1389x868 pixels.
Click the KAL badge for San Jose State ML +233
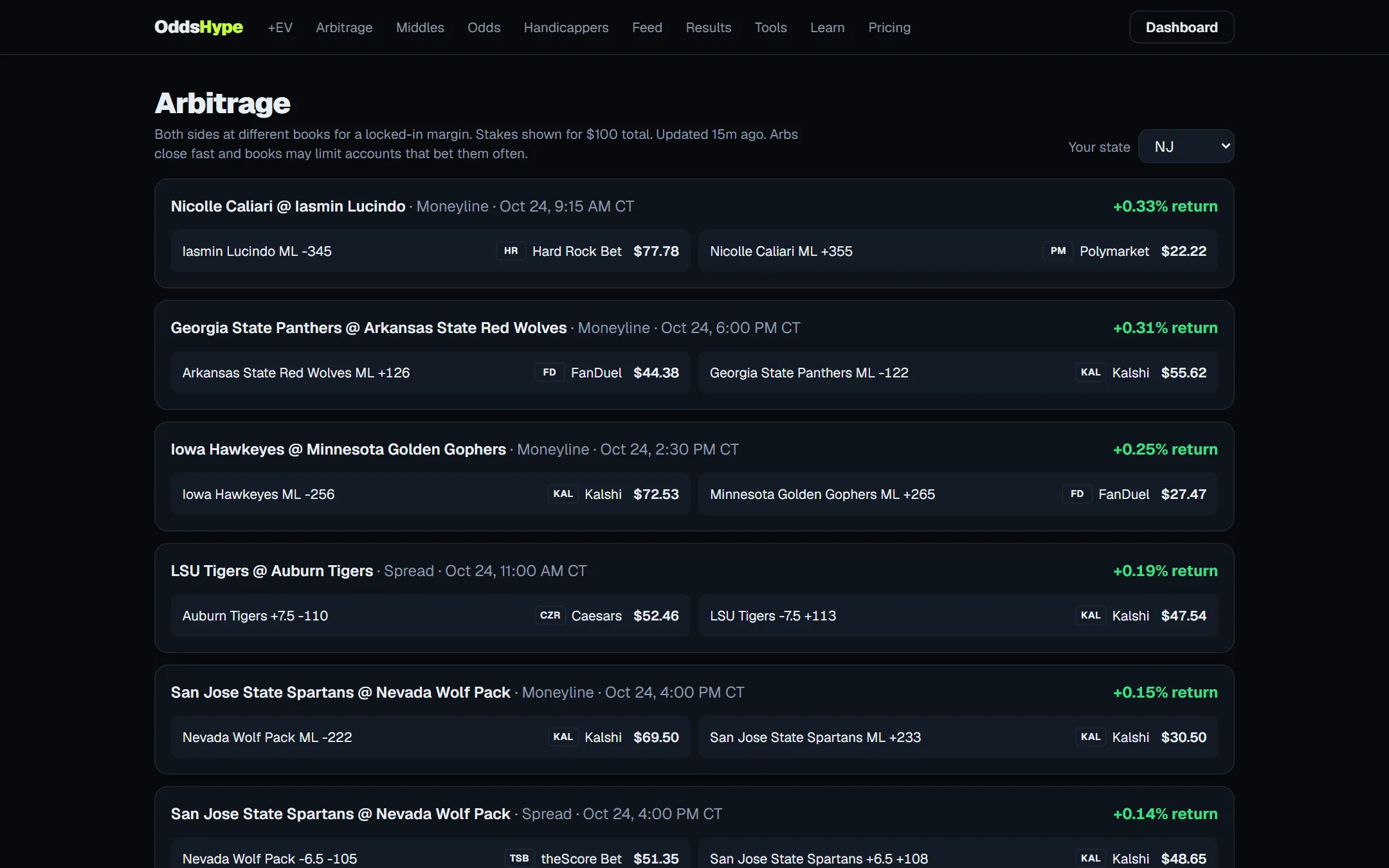[1091, 737]
